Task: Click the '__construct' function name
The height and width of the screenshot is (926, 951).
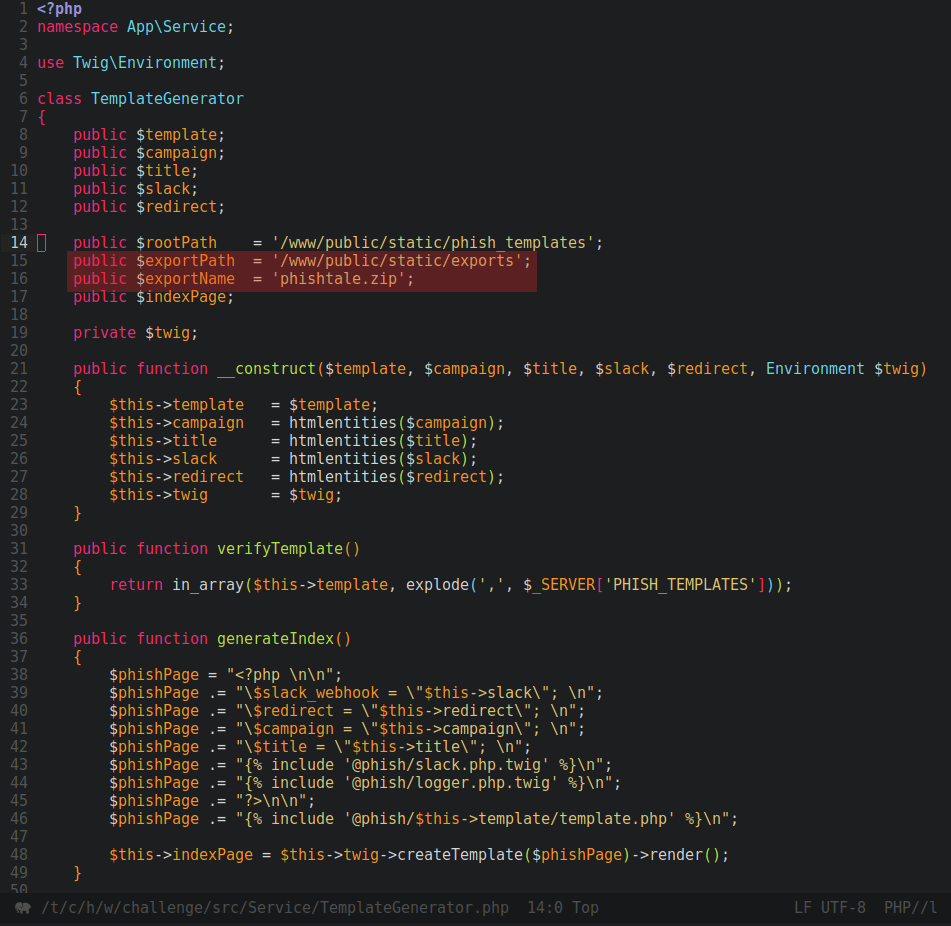Action: pyautogui.click(x=266, y=369)
